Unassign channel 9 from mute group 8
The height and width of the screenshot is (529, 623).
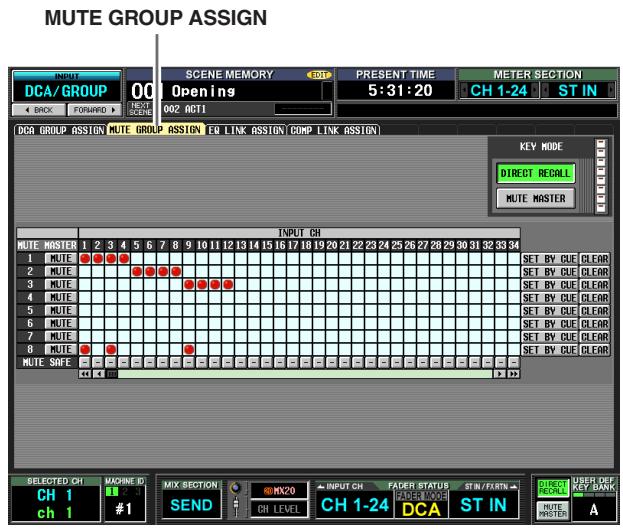click(189, 350)
